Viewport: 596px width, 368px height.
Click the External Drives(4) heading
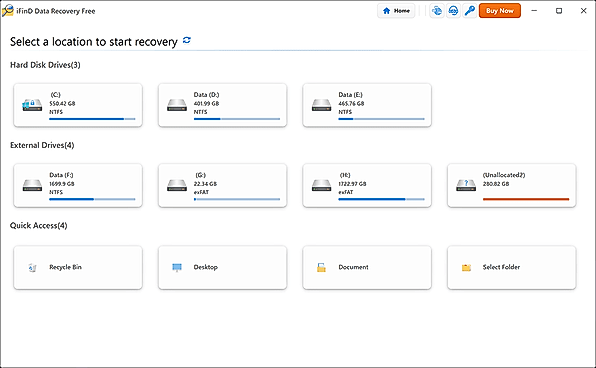(42, 145)
